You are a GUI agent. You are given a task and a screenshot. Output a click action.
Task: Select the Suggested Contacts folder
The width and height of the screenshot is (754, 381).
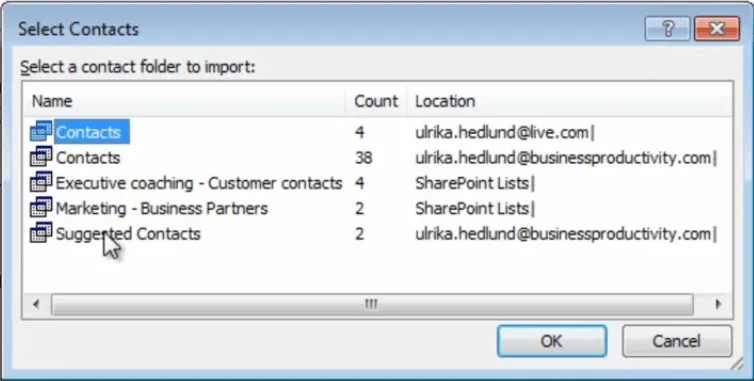pos(128,234)
